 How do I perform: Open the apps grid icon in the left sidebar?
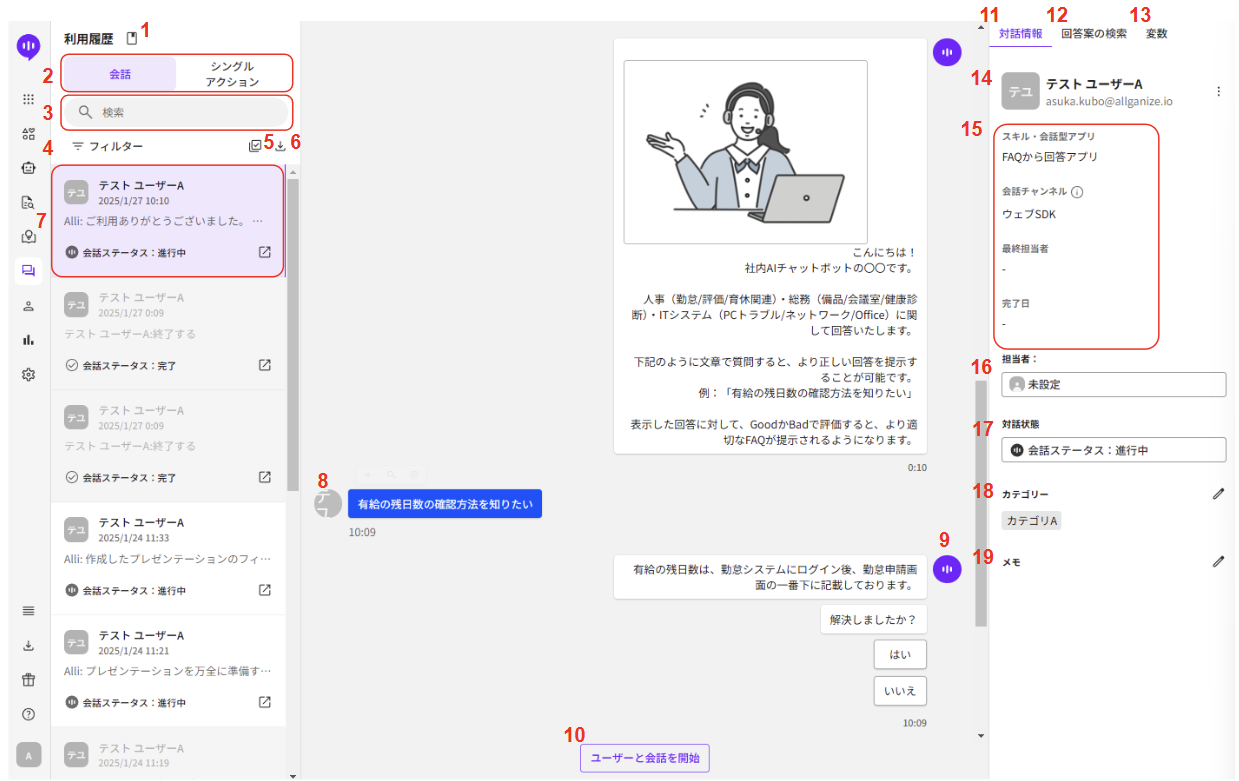pos(28,99)
